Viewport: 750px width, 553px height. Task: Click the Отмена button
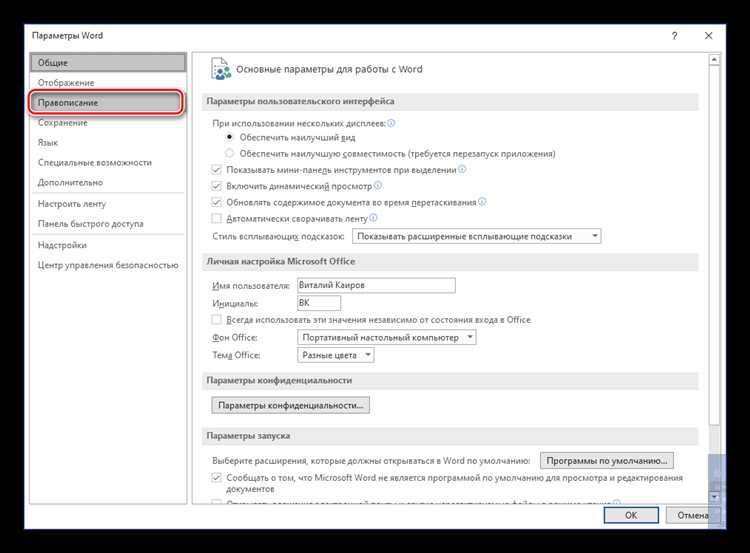pos(692,515)
